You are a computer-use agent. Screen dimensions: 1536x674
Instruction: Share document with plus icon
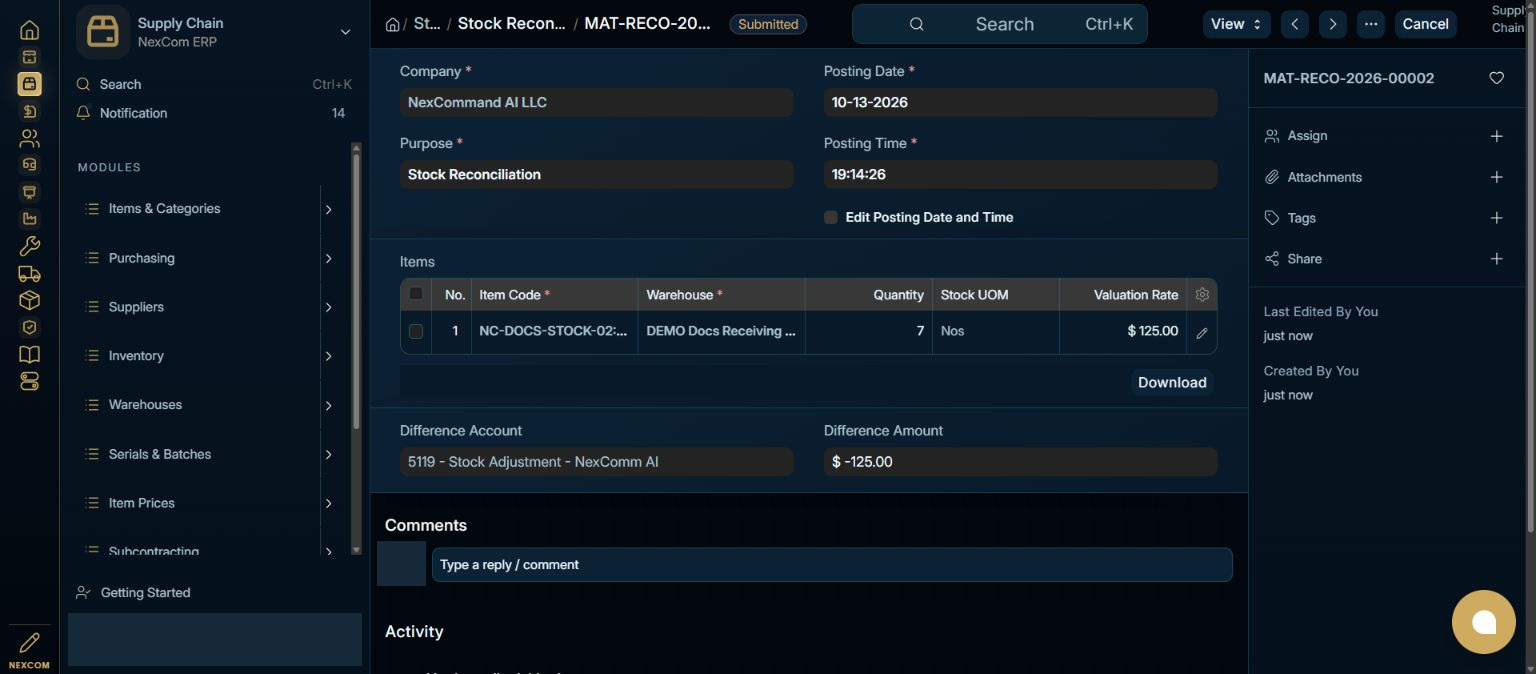coord(1496,259)
